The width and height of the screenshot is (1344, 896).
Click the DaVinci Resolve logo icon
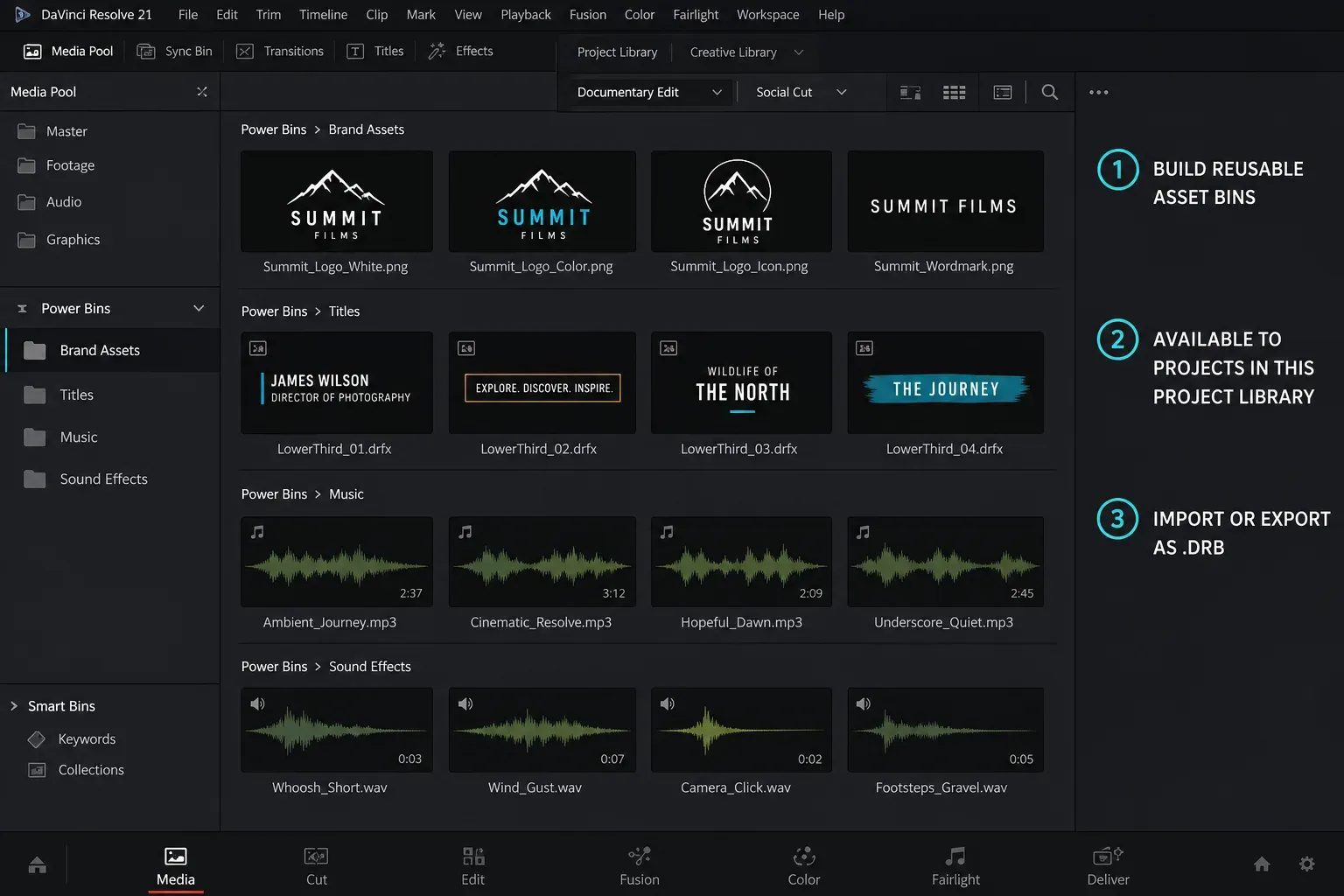pyautogui.click(x=23, y=15)
